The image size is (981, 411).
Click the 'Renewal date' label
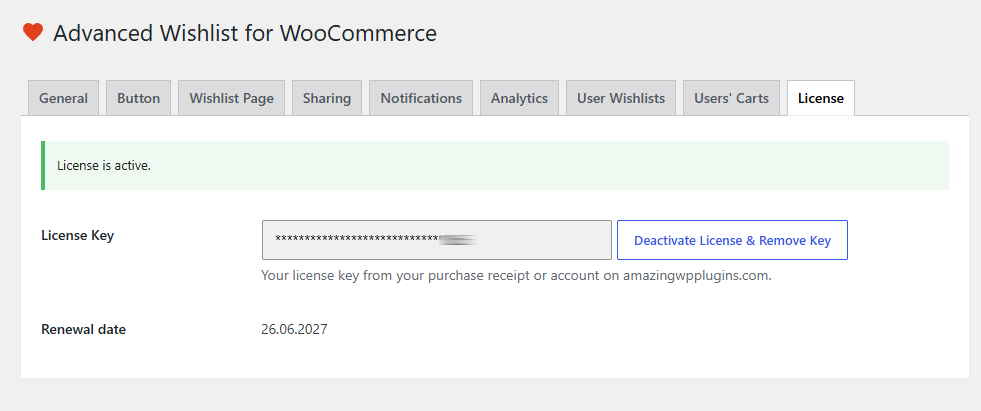click(83, 329)
